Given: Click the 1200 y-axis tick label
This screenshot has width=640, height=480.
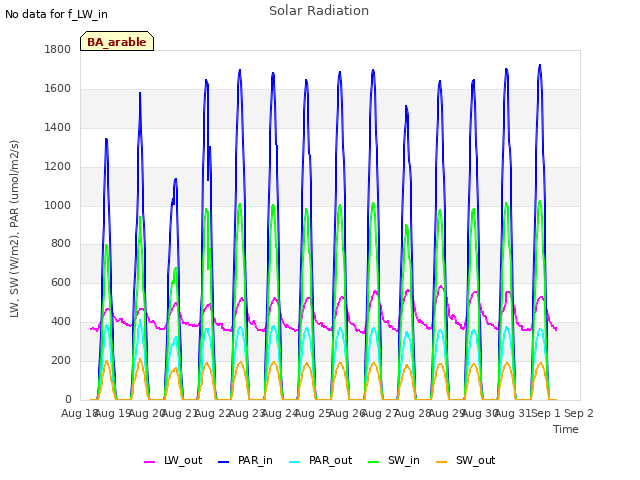Looking at the screenshot, I should click(58, 166).
